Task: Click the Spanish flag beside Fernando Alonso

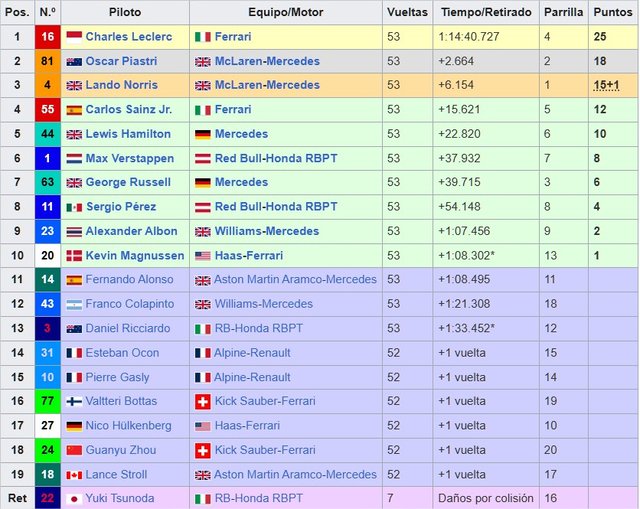Action: click(x=74, y=280)
